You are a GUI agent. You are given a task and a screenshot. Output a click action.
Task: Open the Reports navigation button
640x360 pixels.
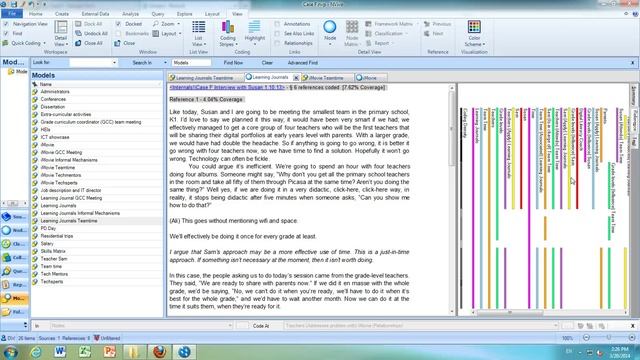[x=14, y=284]
